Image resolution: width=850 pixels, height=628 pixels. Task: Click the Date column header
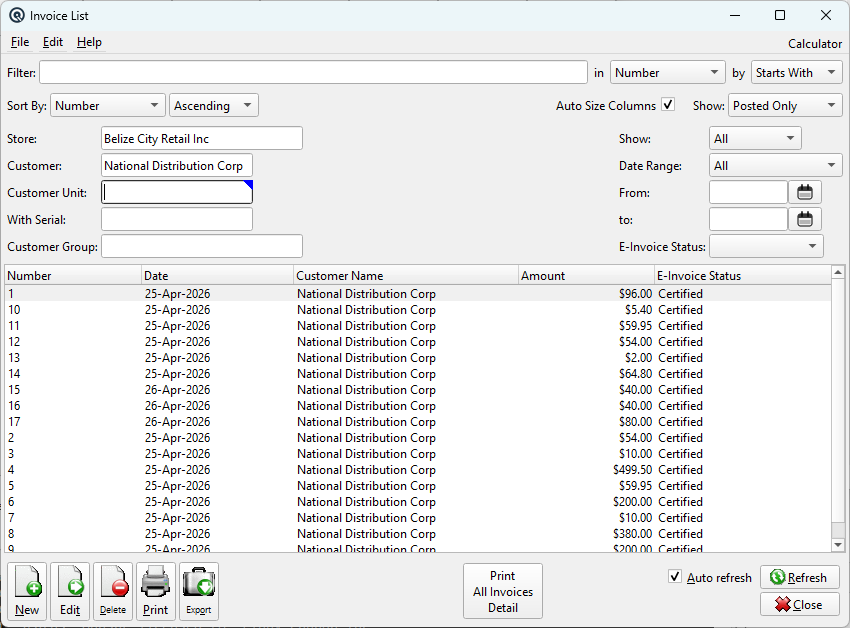[x=217, y=275]
